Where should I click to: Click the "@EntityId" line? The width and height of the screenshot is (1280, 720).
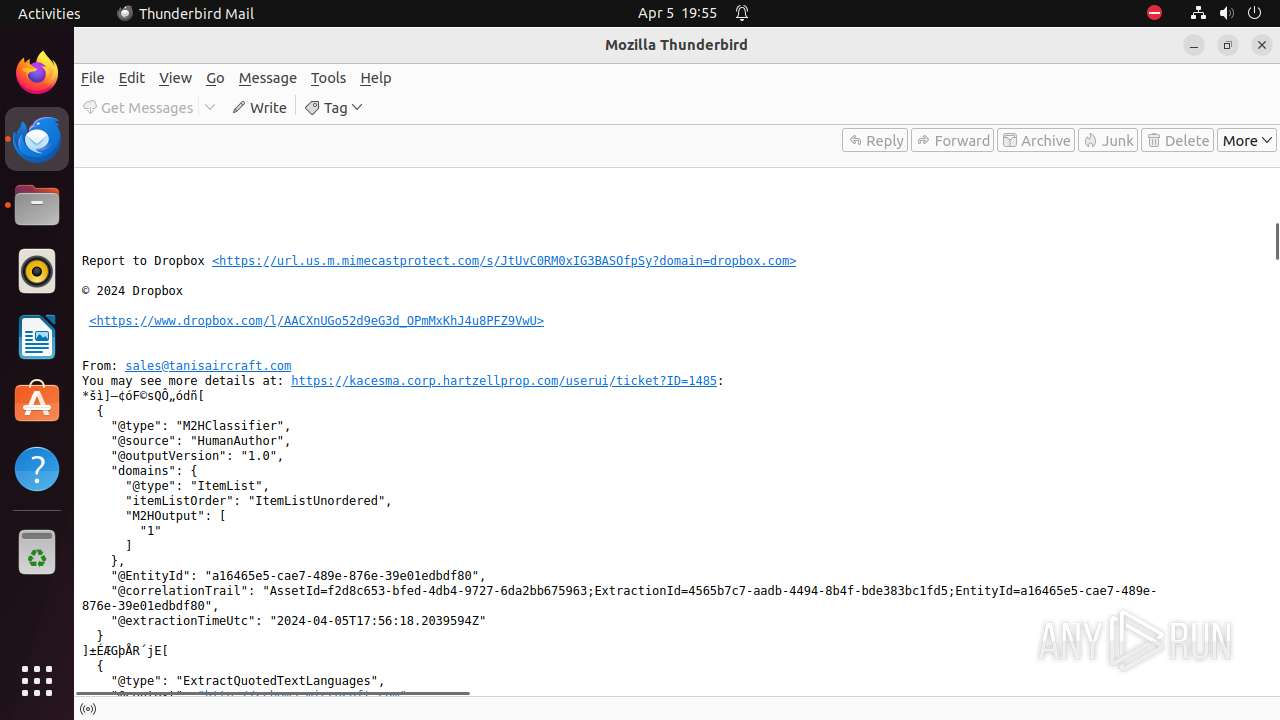298,576
